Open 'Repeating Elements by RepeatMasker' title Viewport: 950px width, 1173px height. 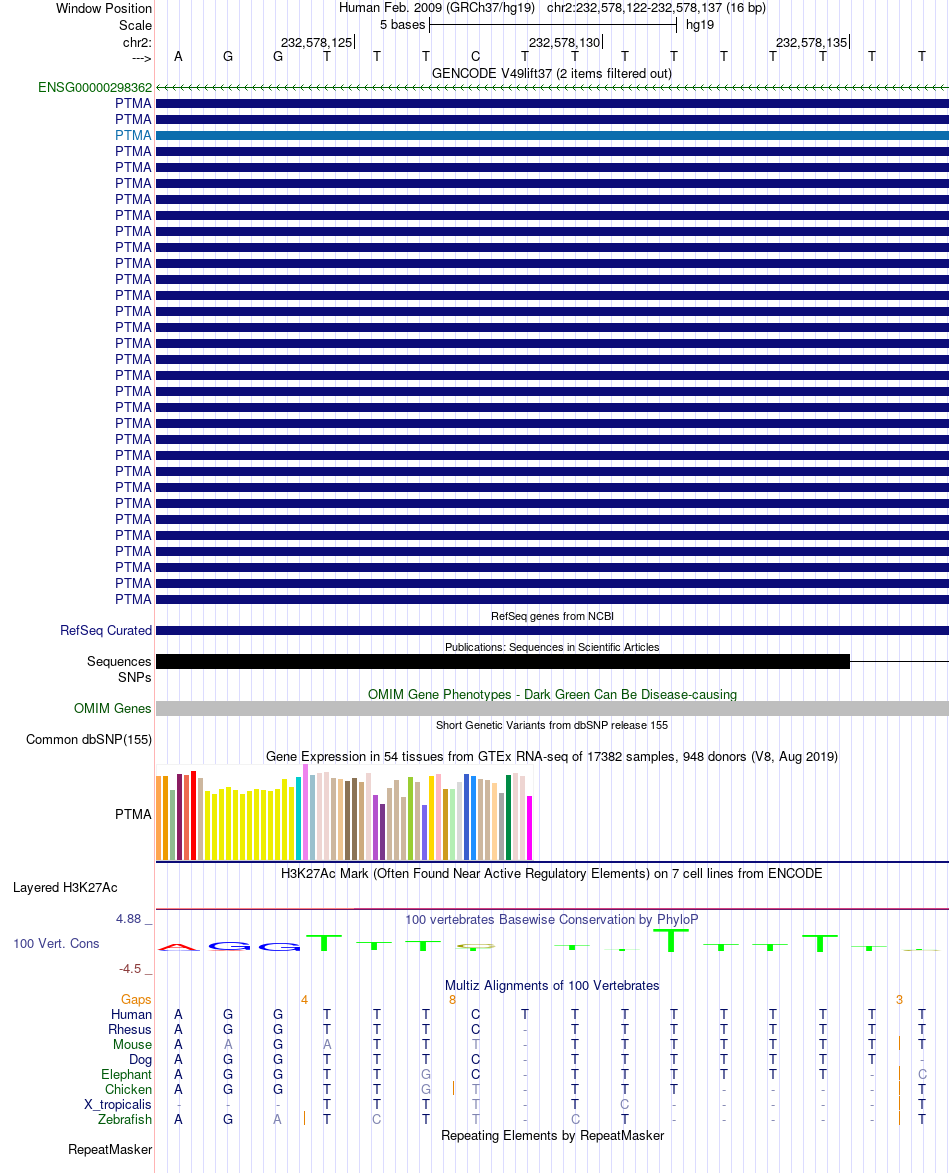pos(552,1135)
